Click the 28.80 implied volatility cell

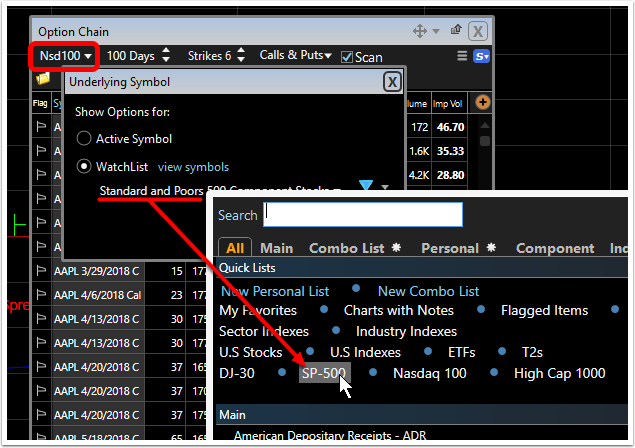(450, 175)
